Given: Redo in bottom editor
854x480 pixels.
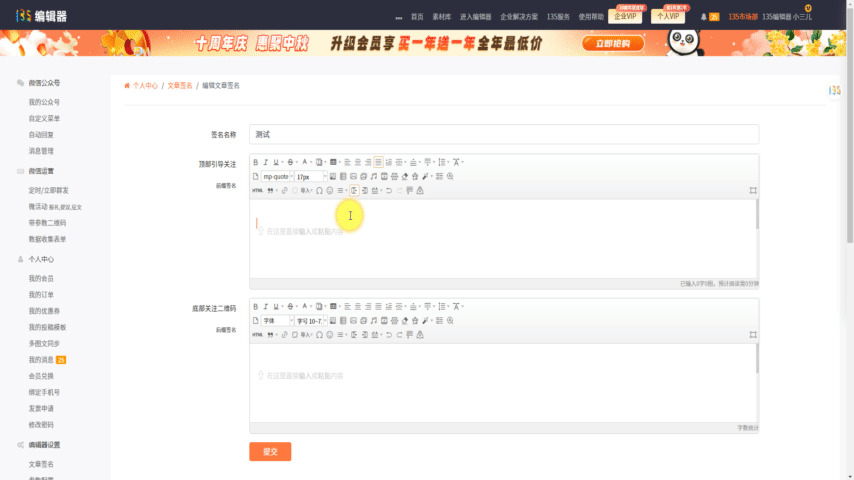Looking at the screenshot, I should point(399,335).
